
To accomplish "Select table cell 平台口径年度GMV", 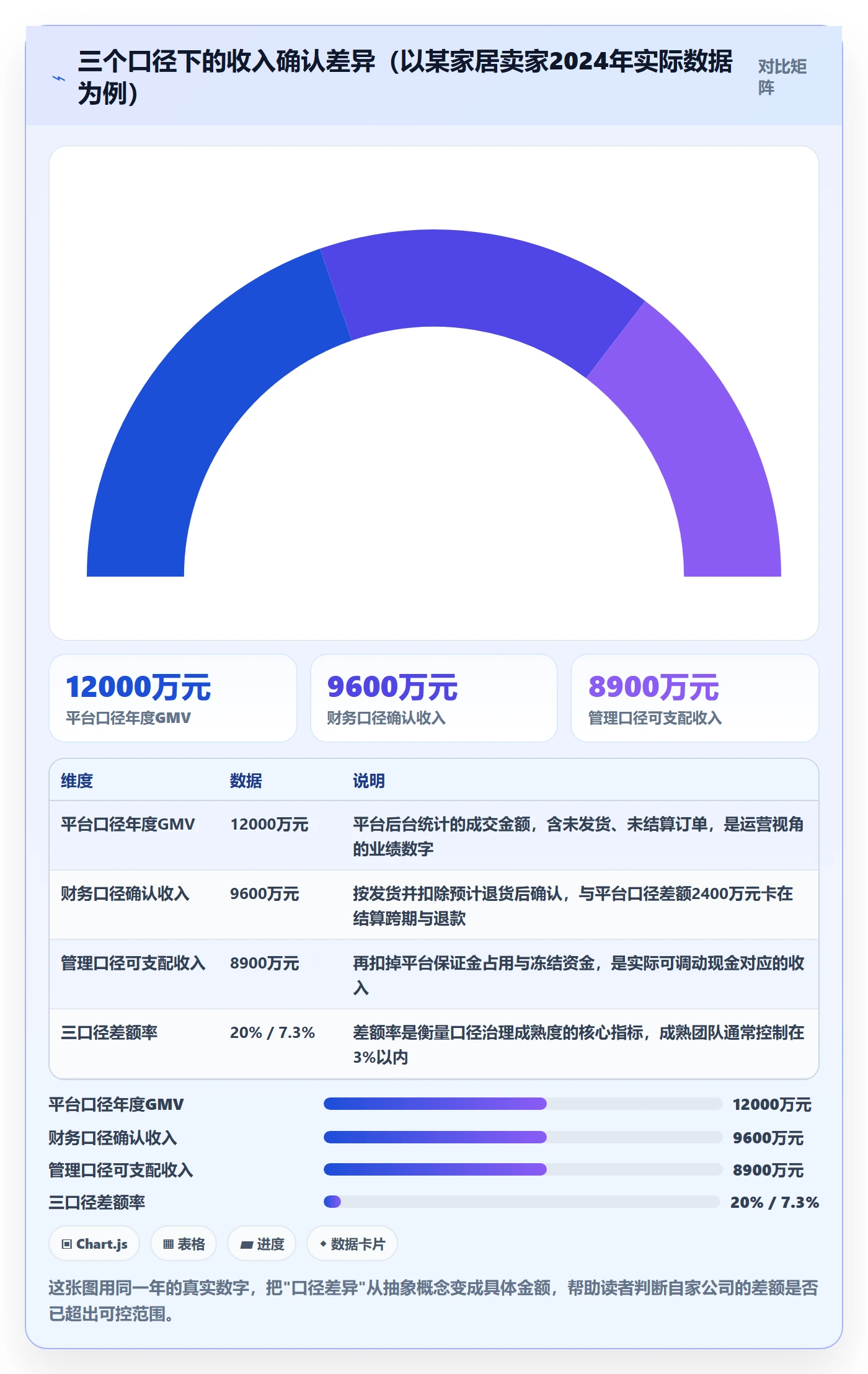I will (128, 824).
